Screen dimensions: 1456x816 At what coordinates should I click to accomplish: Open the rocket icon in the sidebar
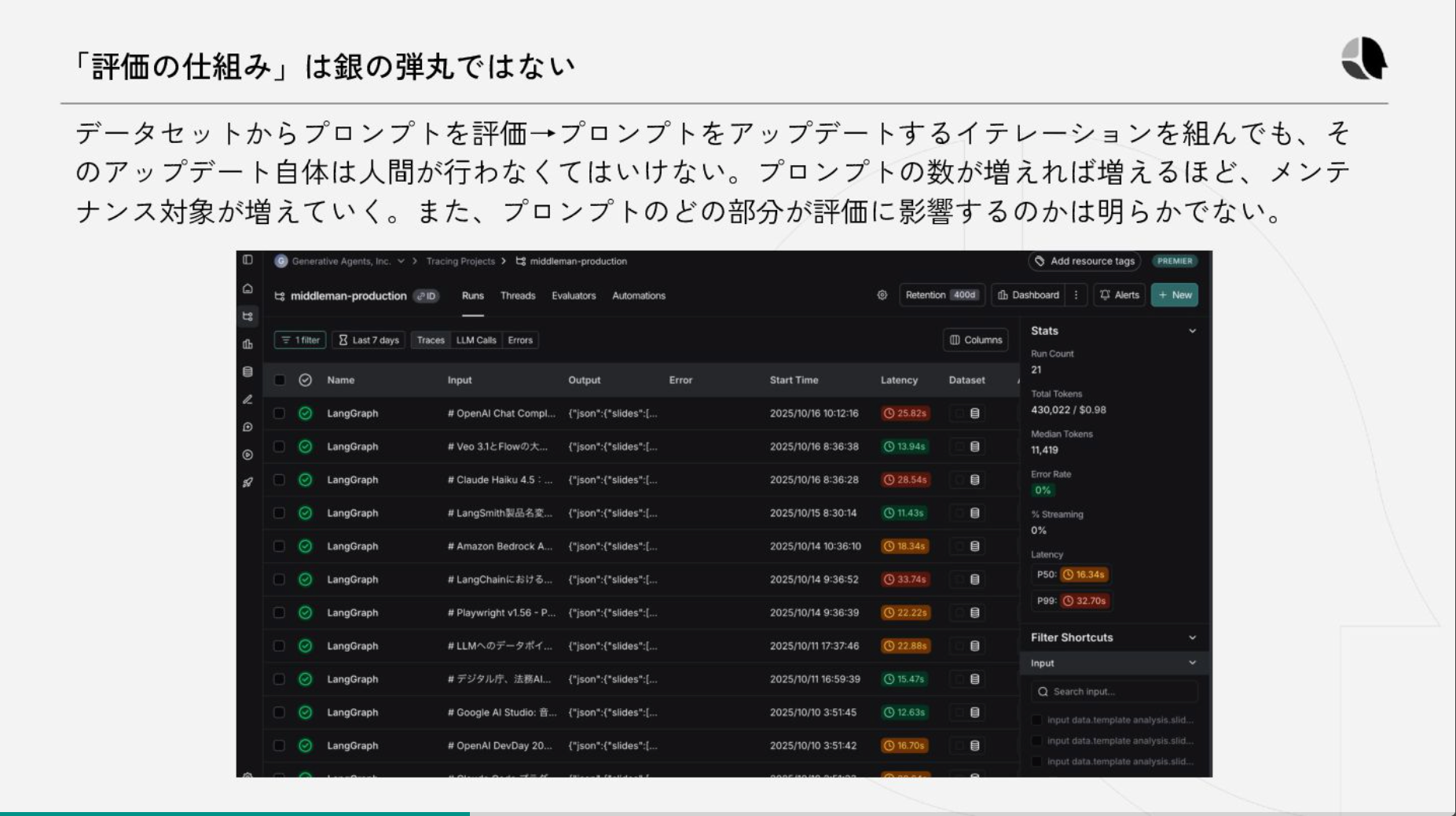tap(248, 483)
